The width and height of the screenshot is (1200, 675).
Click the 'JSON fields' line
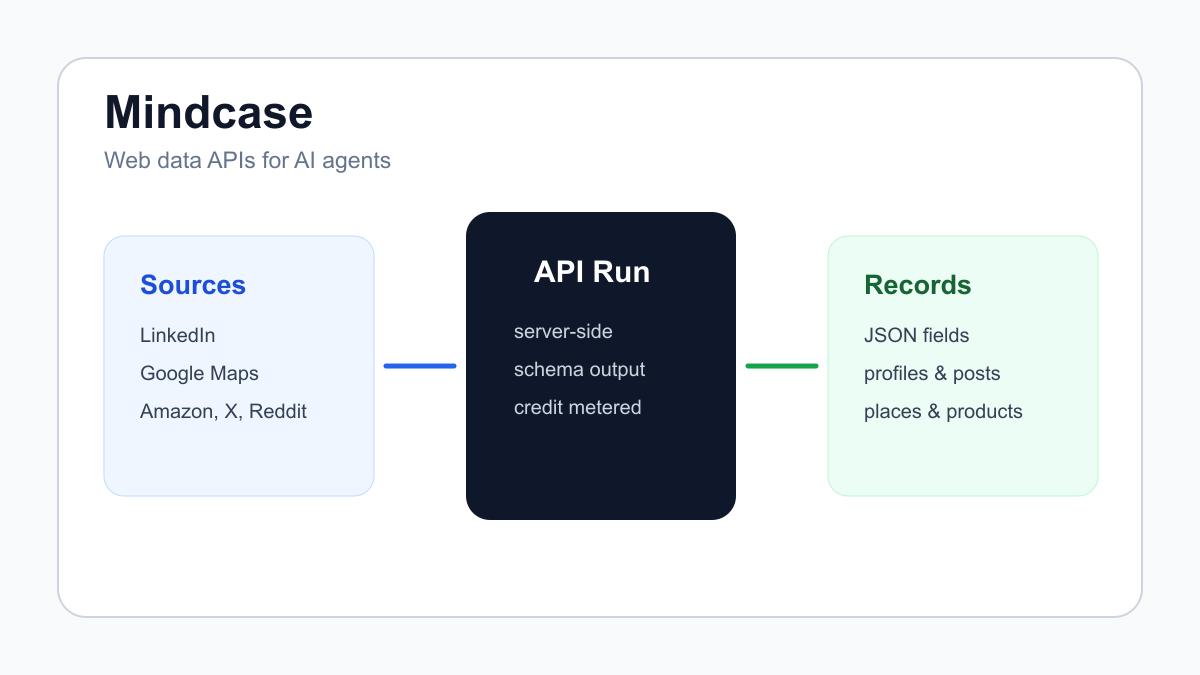(x=916, y=335)
